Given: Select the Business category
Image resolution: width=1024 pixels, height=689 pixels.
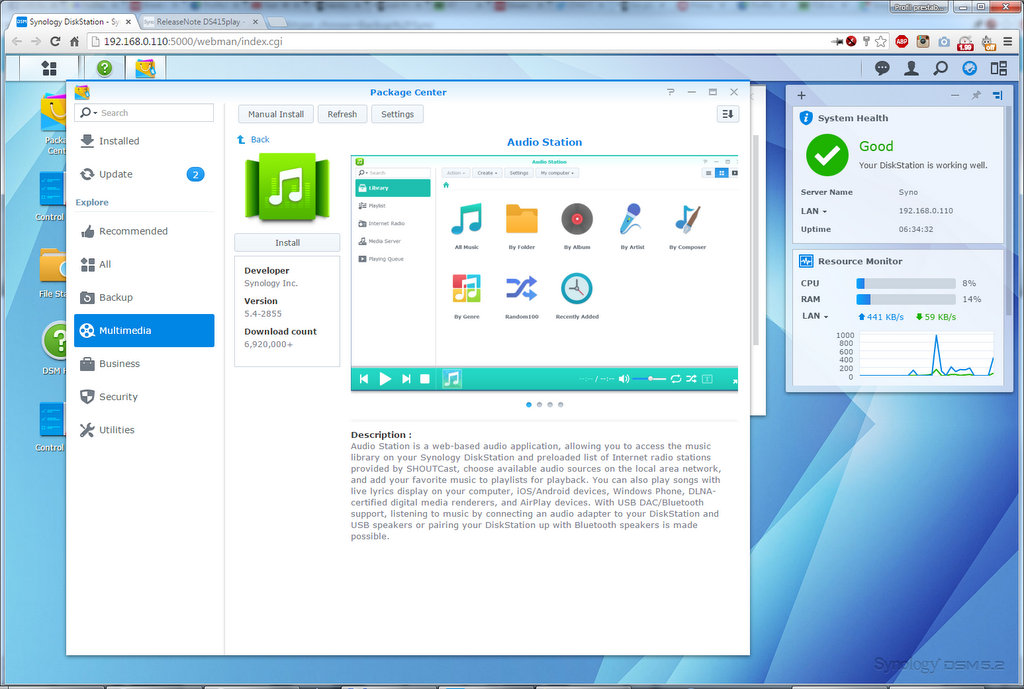Looking at the screenshot, I should 144,364.
